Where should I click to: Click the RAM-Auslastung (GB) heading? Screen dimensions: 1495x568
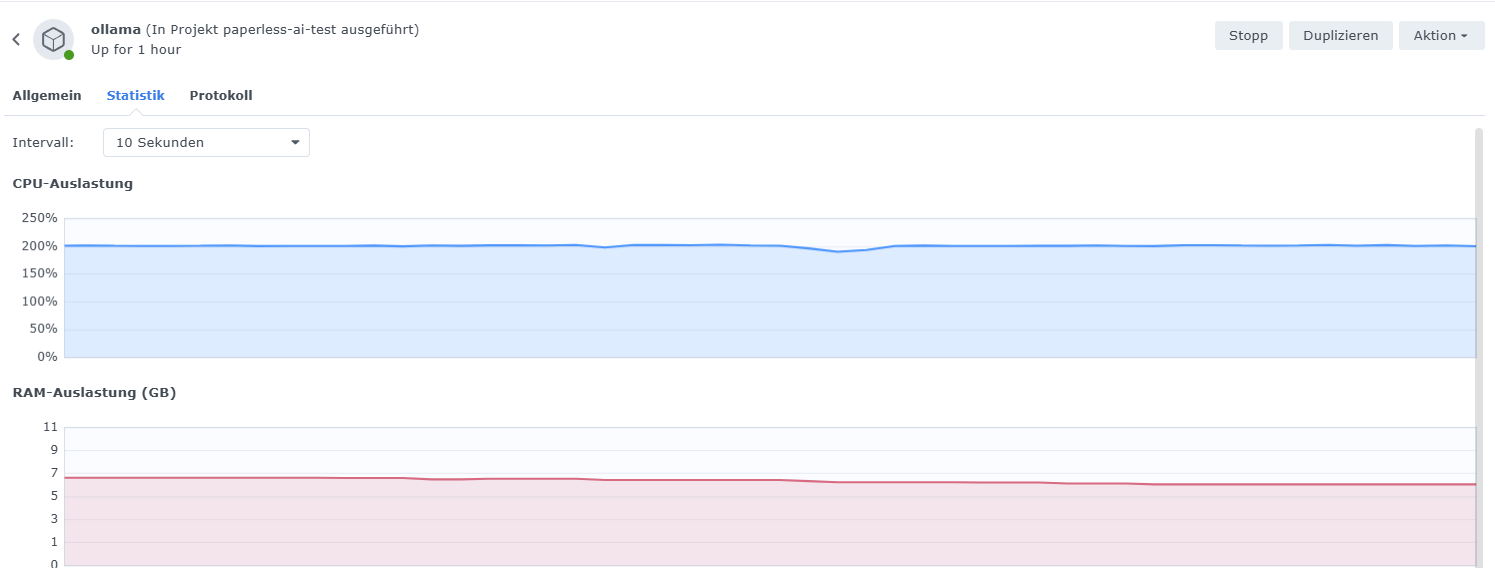pos(94,393)
